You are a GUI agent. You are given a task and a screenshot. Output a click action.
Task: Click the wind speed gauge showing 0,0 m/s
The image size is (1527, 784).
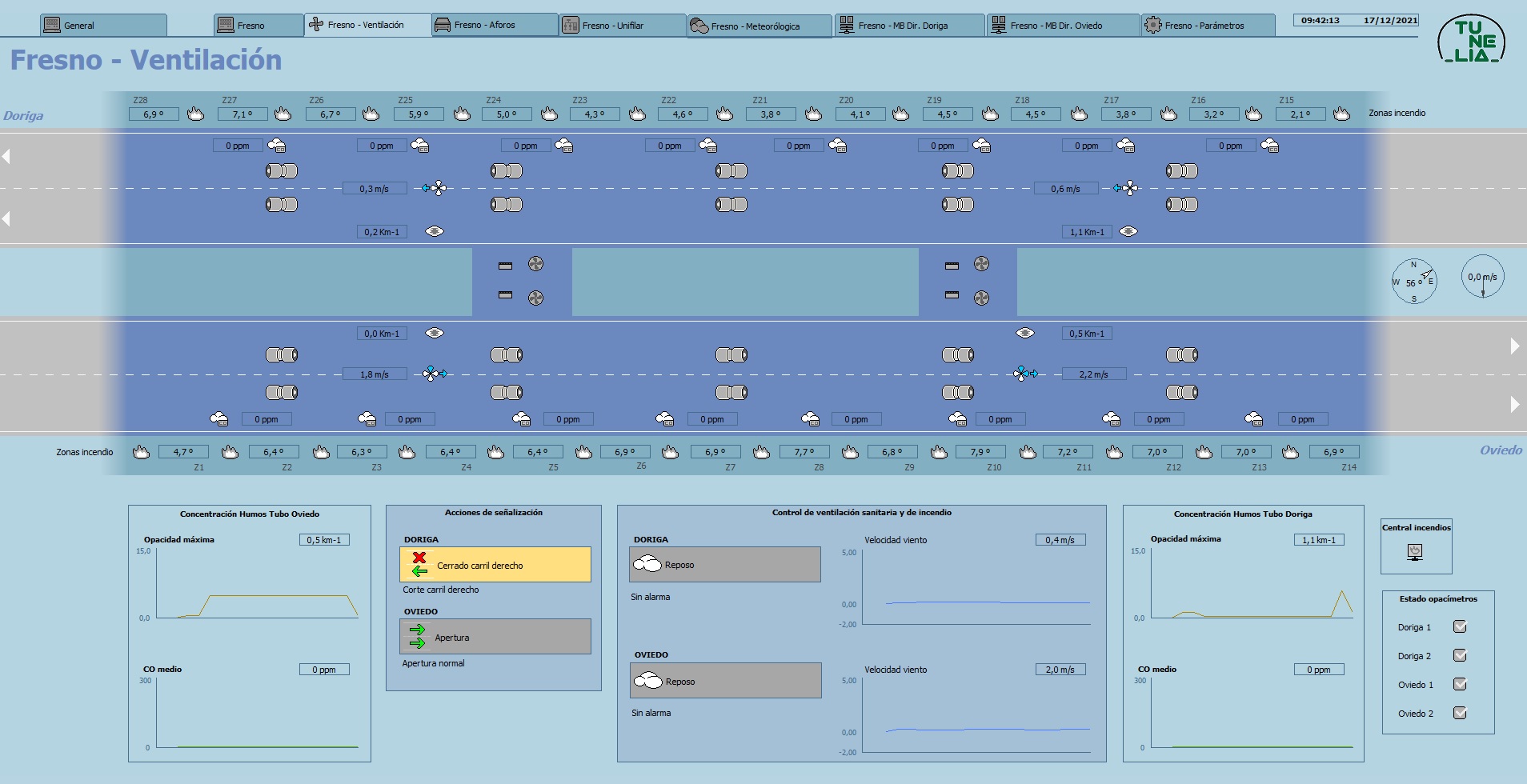[x=1482, y=277]
